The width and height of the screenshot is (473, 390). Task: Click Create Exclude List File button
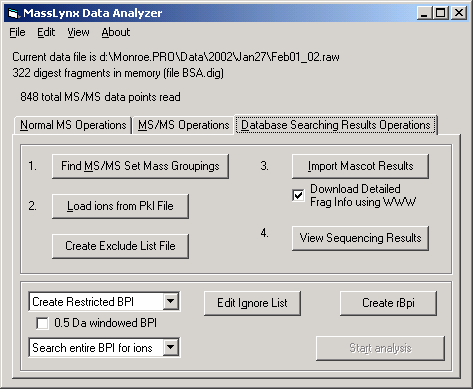tap(120, 246)
